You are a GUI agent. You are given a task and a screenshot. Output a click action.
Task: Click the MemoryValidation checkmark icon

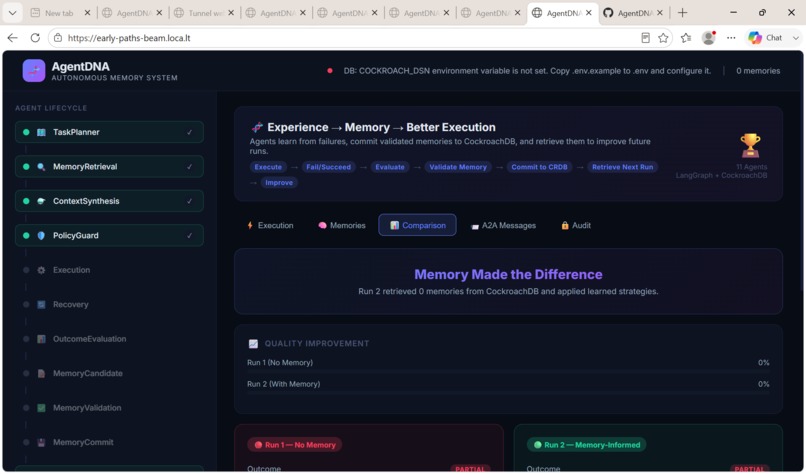(41, 408)
